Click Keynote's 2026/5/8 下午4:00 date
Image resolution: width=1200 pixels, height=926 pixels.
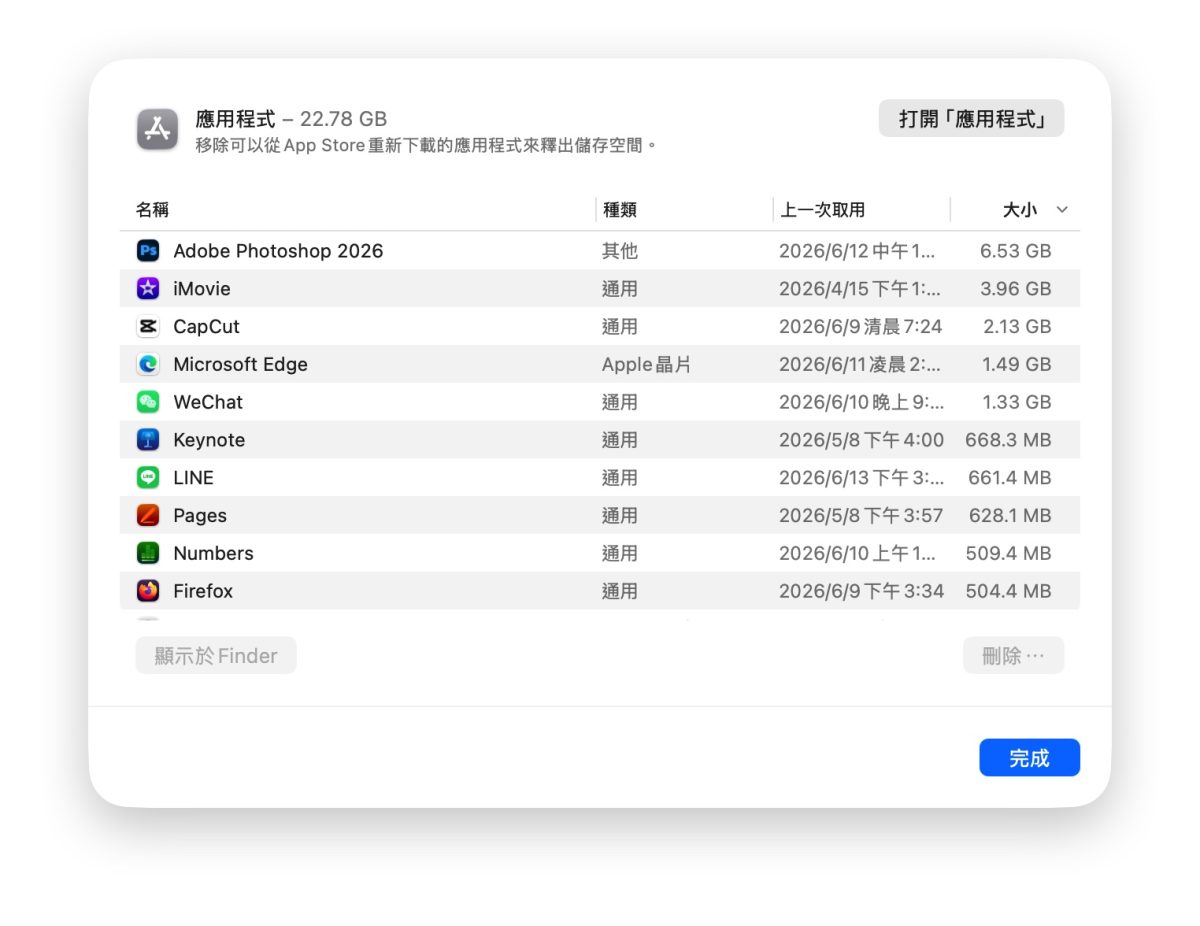coord(862,440)
